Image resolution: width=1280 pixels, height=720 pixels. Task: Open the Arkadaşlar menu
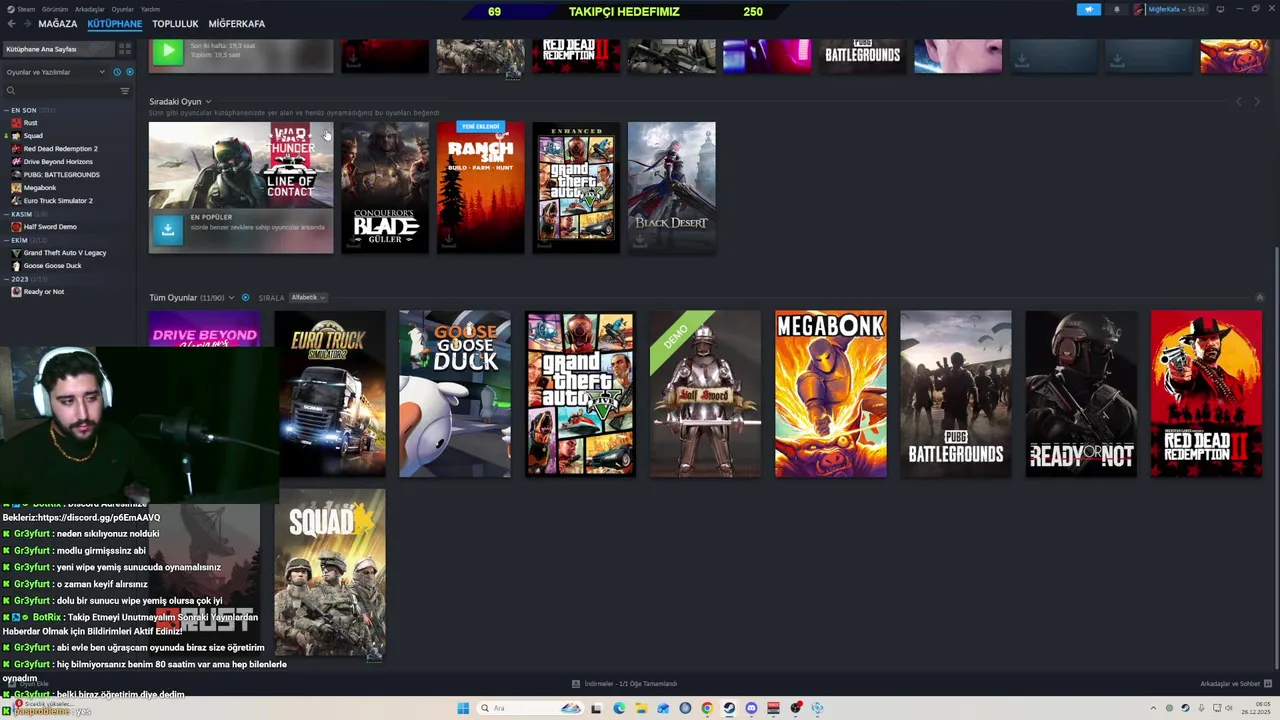click(90, 9)
